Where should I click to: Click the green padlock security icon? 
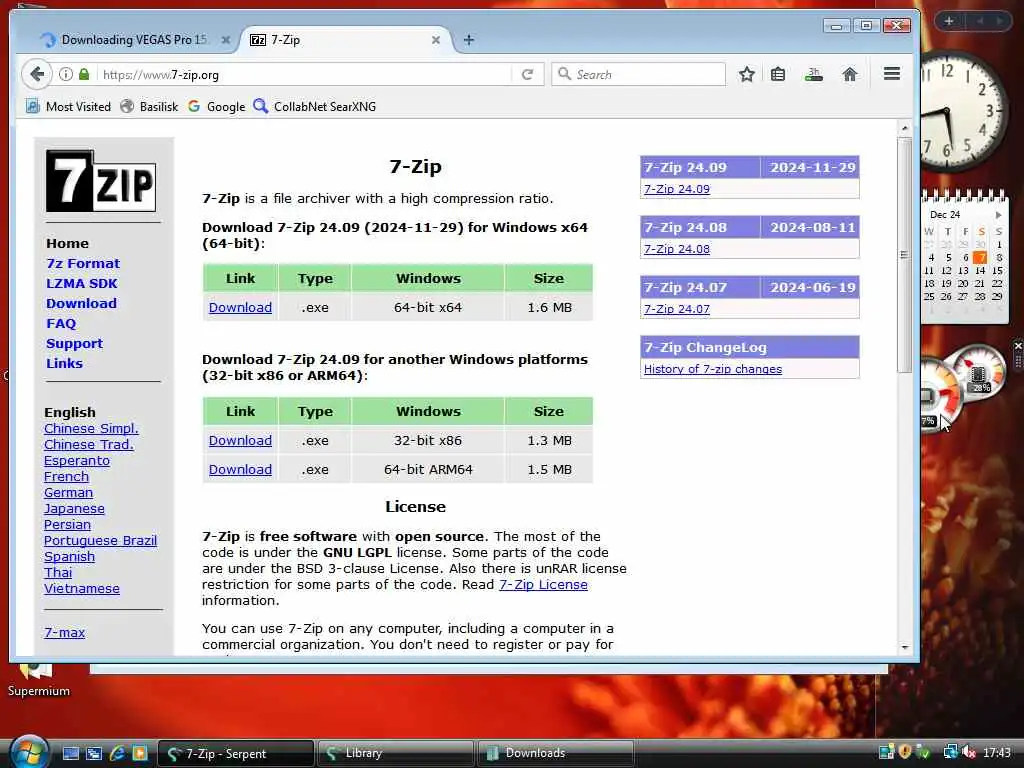(x=84, y=74)
